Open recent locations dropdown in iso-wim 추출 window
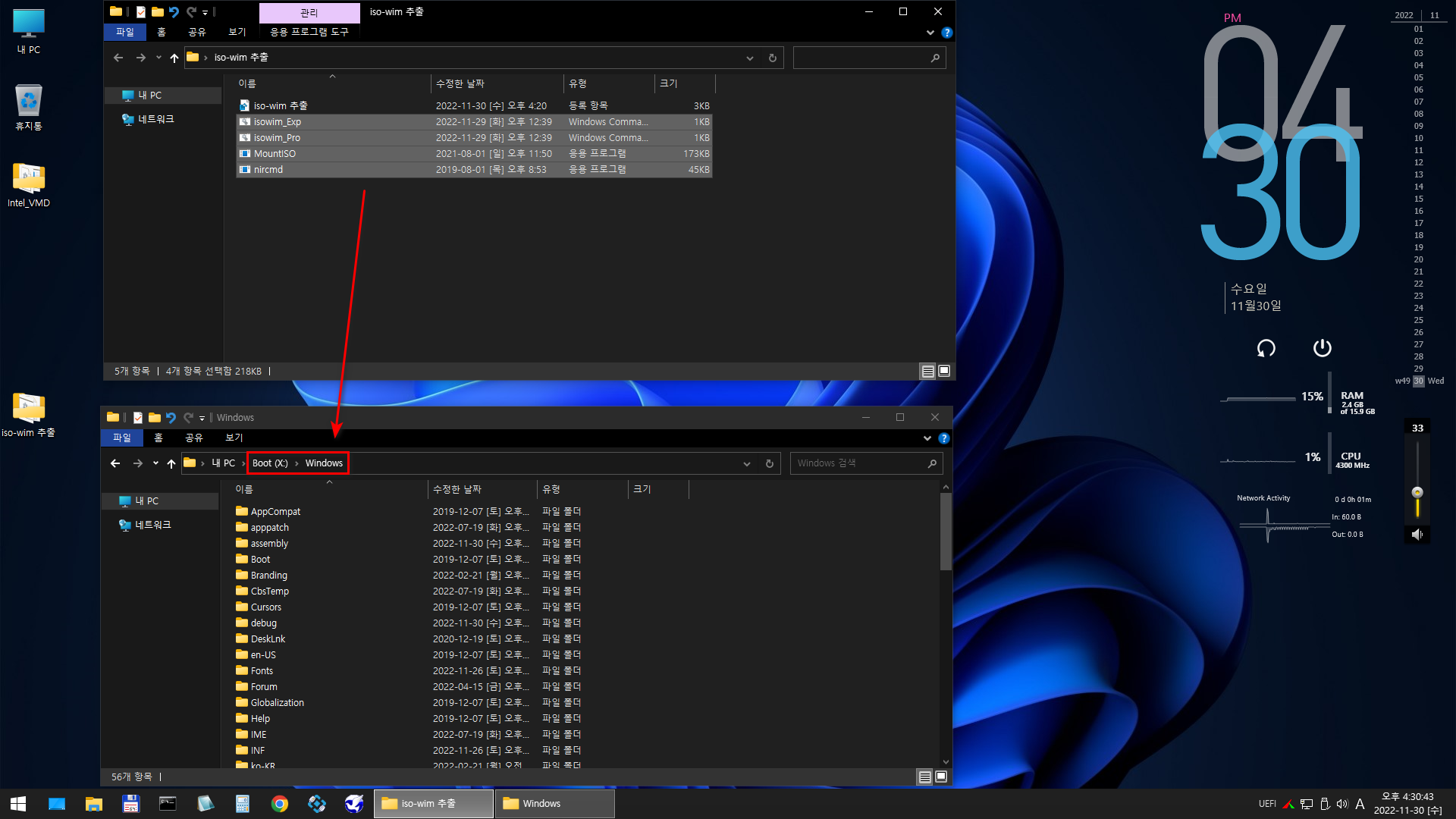The width and height of the screenshot is (1456, 819). click(158, 58)
